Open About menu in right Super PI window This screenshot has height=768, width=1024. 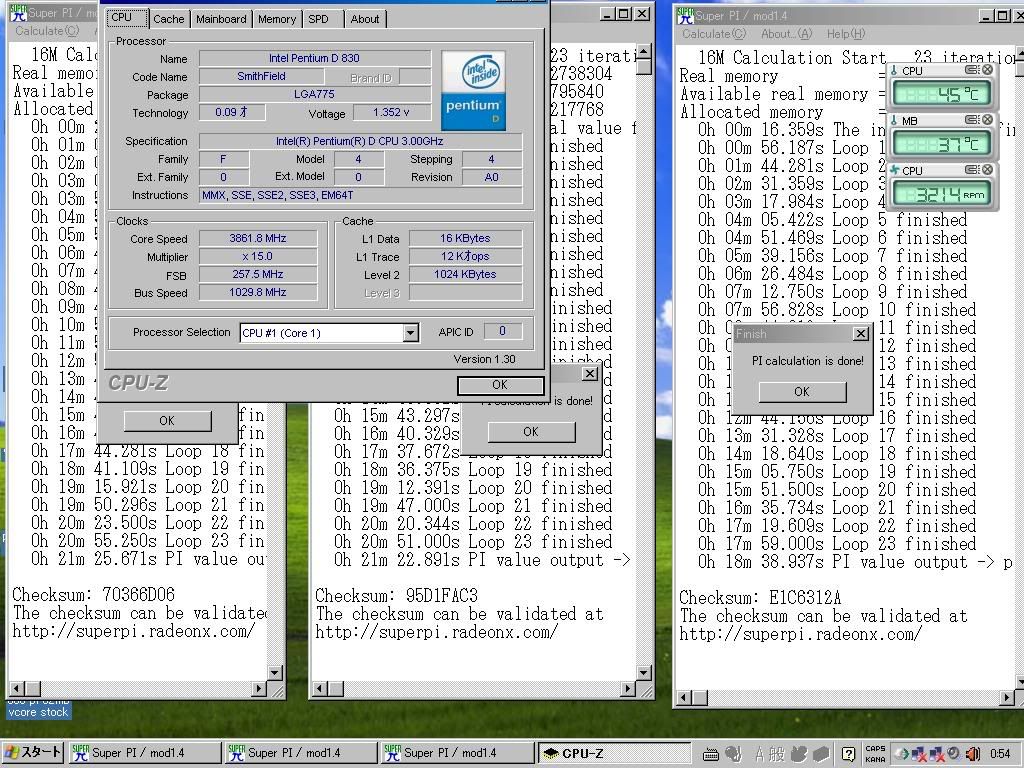point(786,34)
